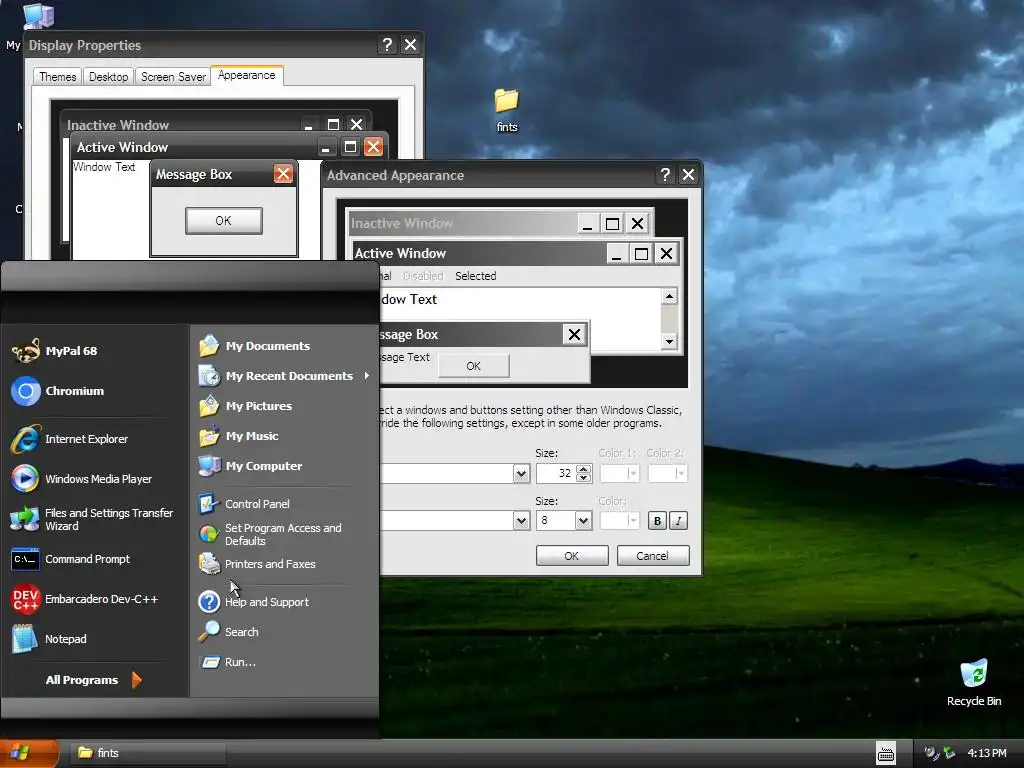Open Files and Settings Transfer Wizard

click(x=93, y=519)
